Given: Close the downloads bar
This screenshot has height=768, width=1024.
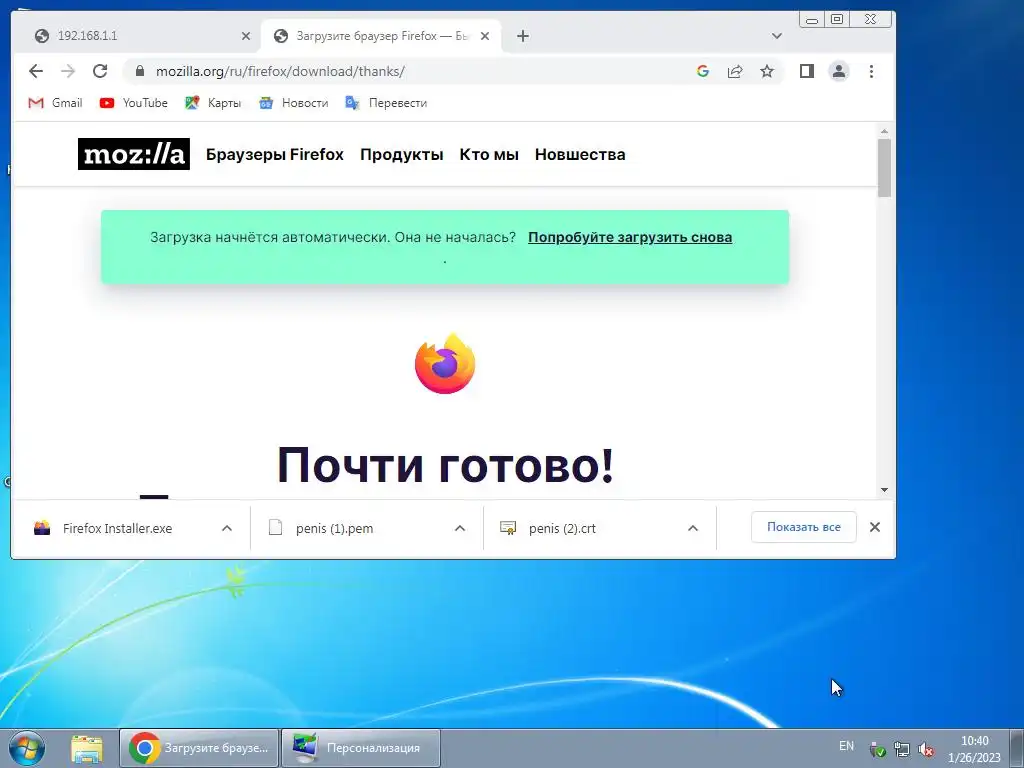Looking at the screenshot, I should (x=875, y=527).
